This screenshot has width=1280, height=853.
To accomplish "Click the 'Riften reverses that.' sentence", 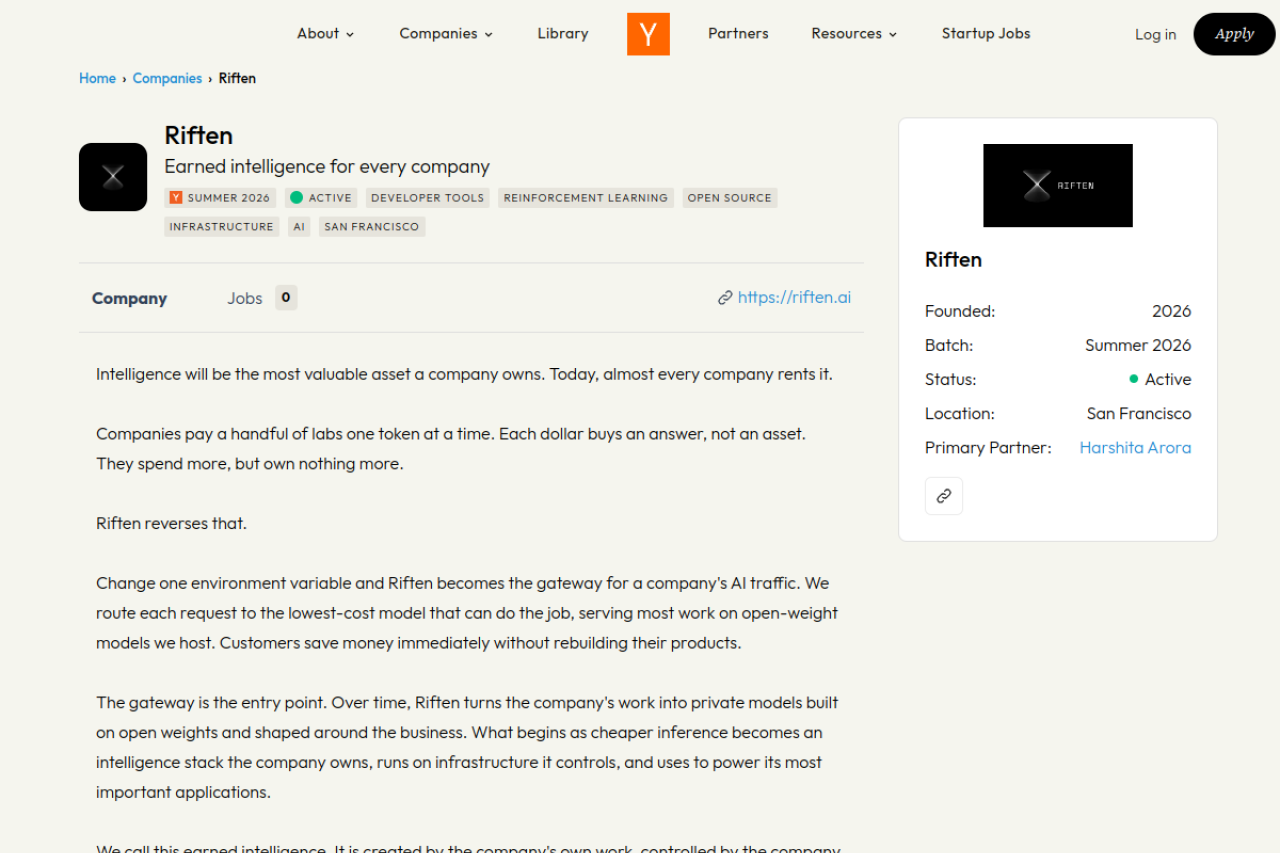I will point(171,524).
